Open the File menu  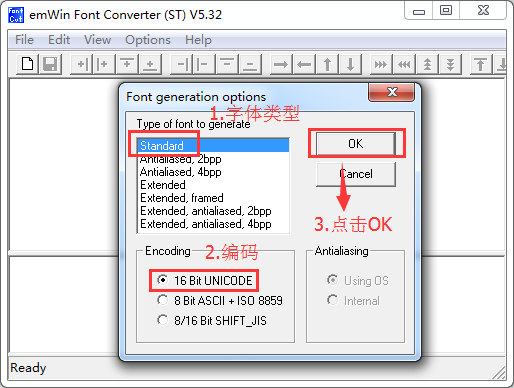[x=24, y=40]
